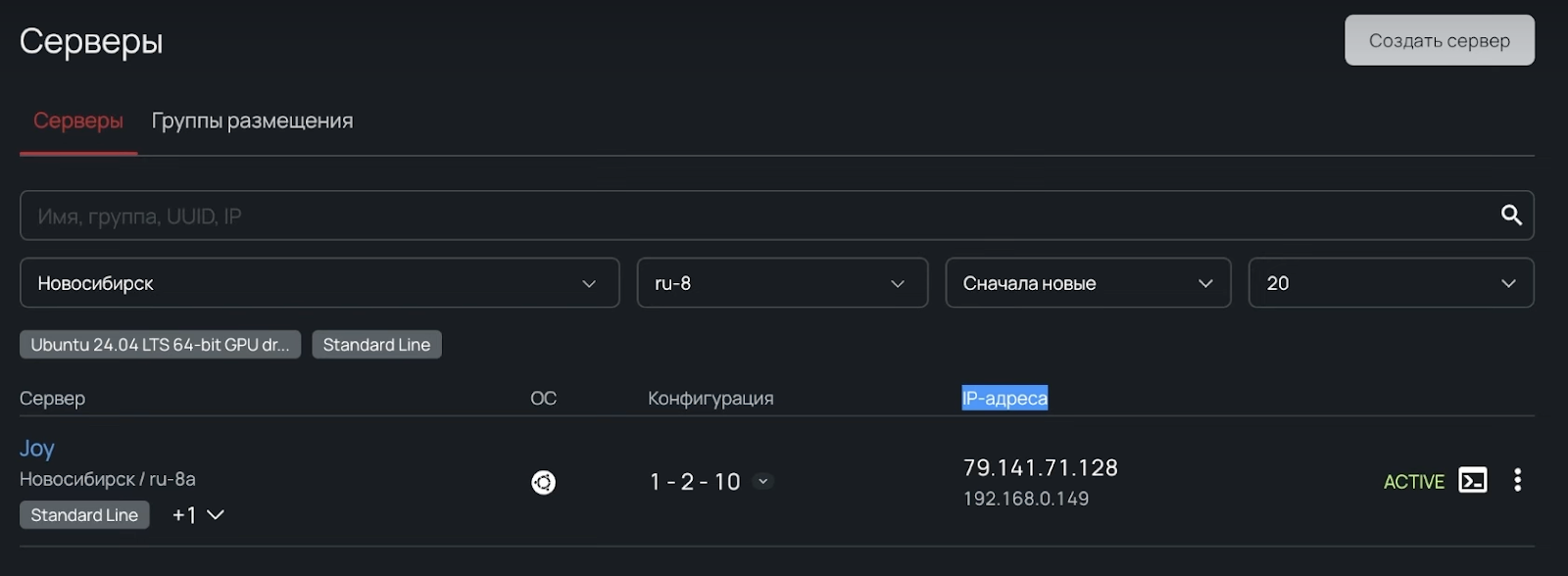Expand the +1 additional tags chevron

pyautogui.click(x=216, y=515)
